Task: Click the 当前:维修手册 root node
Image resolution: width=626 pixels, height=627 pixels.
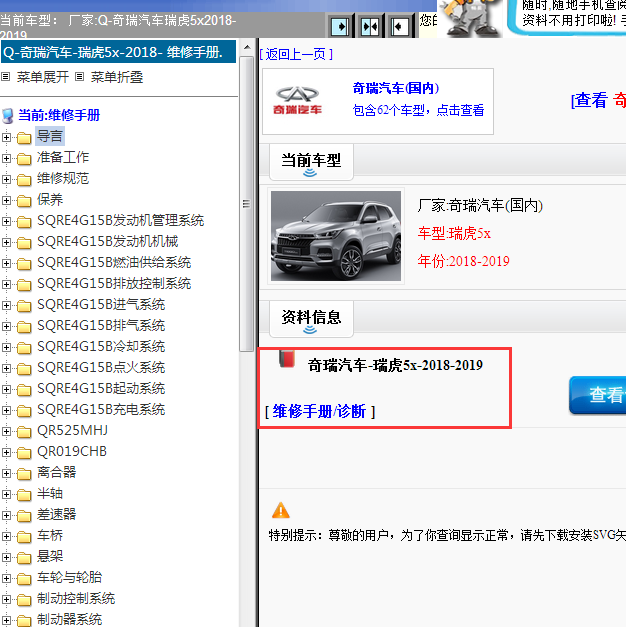Action: click(59, 115)
